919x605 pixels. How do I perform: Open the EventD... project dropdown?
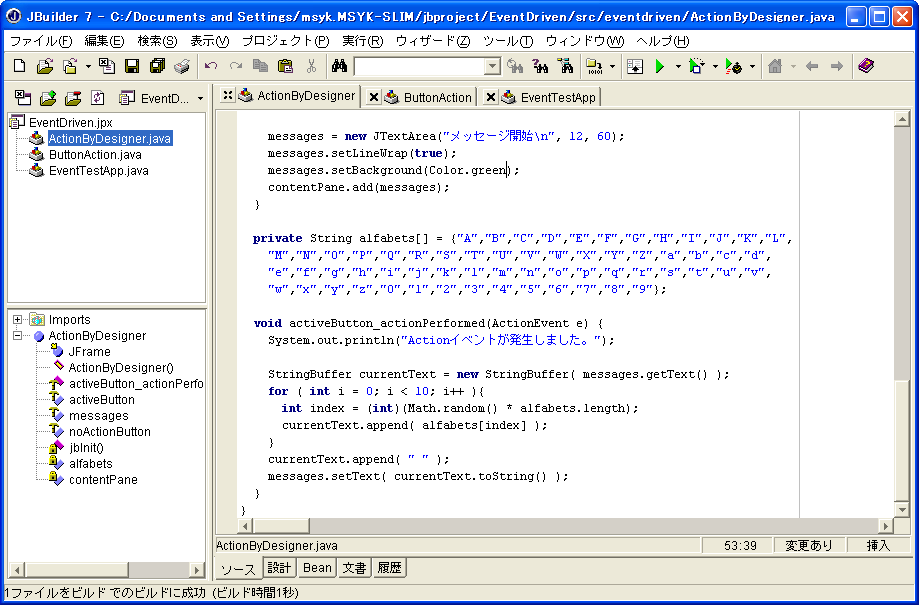pyautogui.click(x=200, y=98)
